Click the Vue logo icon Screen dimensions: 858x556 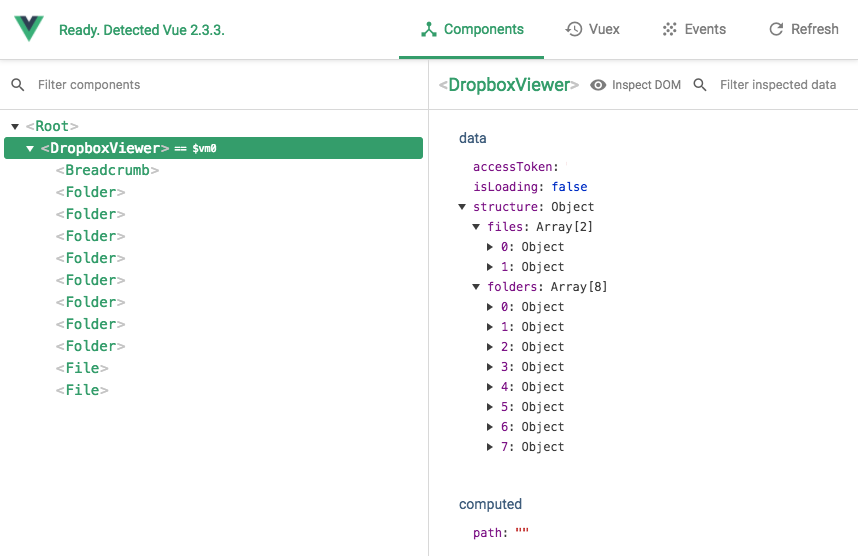(x=28, y=28)
